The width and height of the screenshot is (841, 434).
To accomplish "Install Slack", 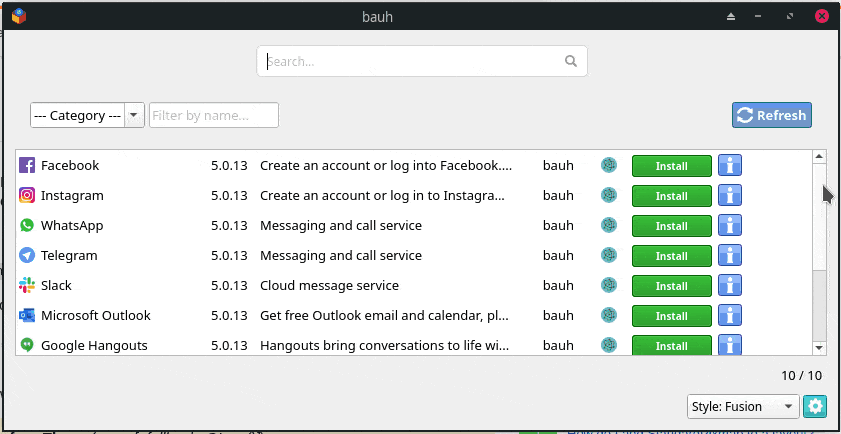I will coord(672,286).
